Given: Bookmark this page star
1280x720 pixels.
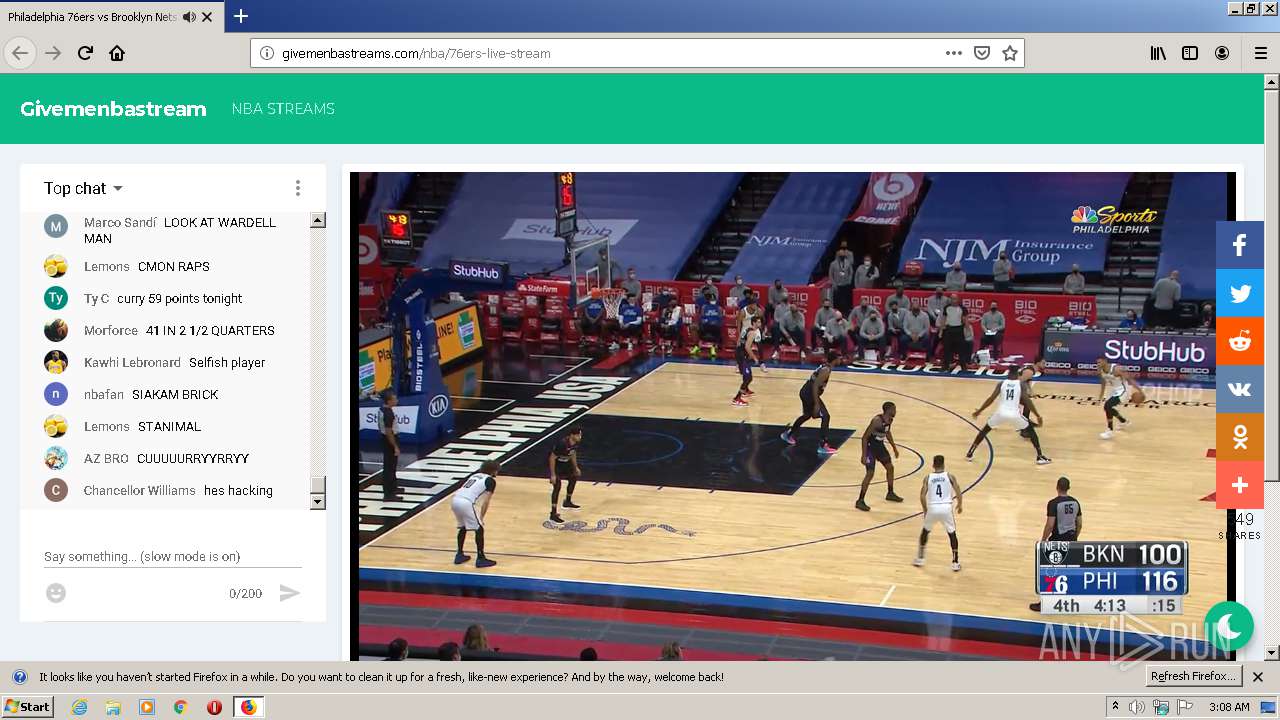Looking at the screenshot, I should tap(1010, 53).
